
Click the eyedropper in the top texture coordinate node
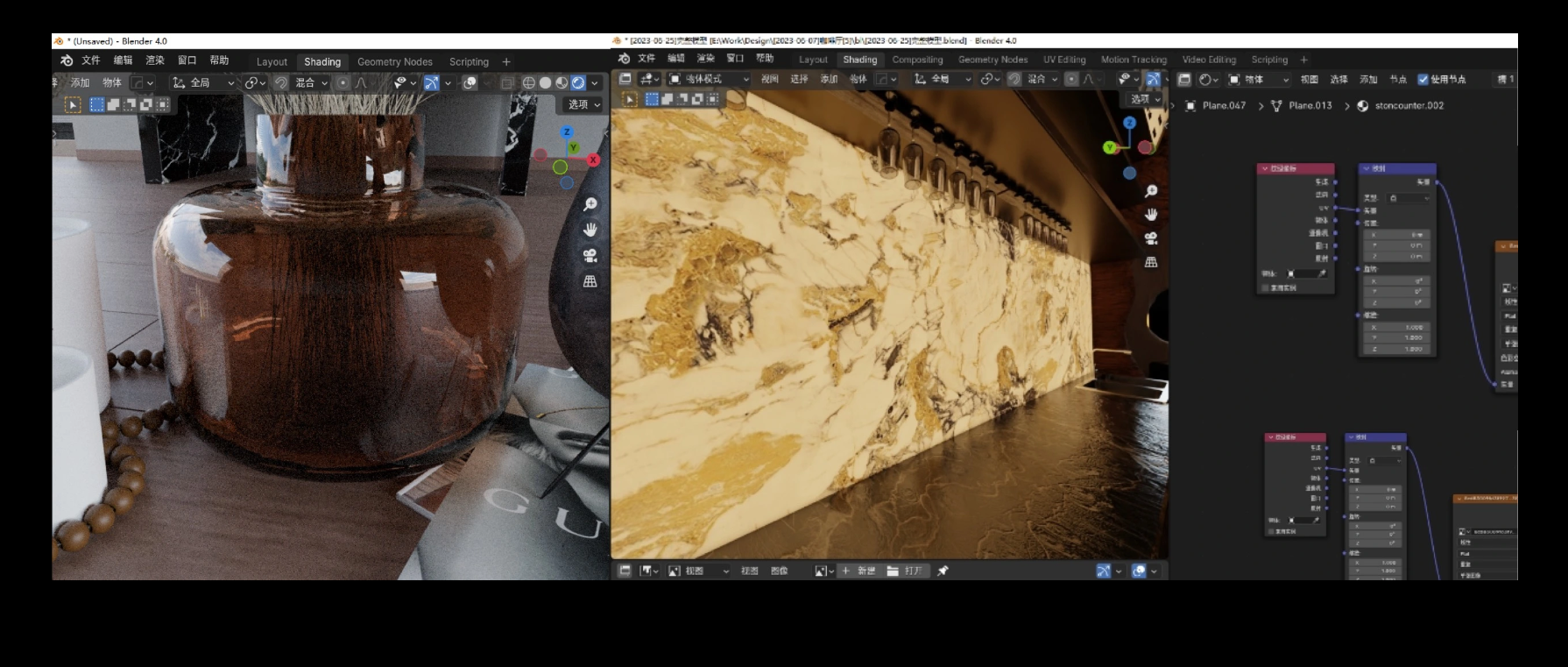(x=1322, y=273)
